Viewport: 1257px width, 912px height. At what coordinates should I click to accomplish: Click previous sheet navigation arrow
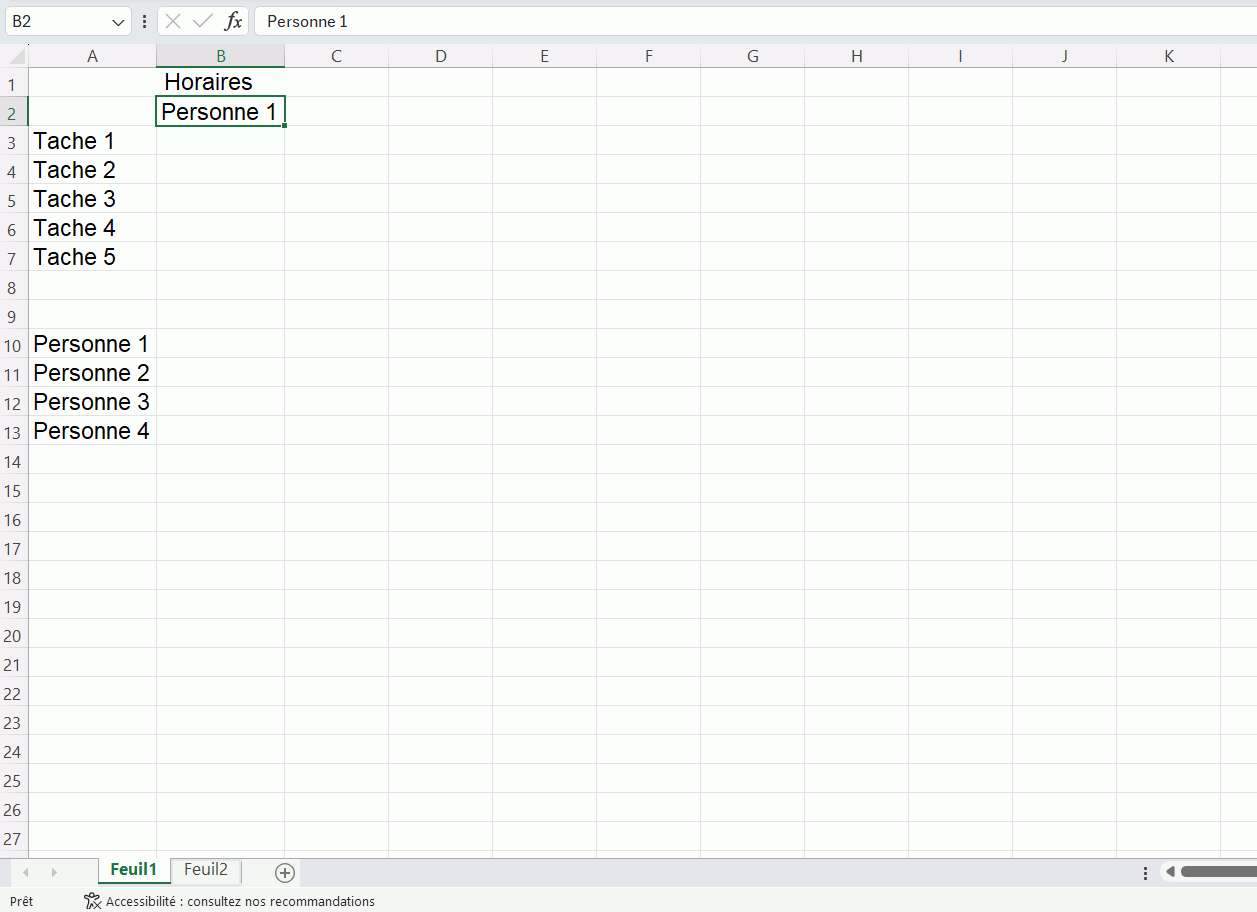26,873
